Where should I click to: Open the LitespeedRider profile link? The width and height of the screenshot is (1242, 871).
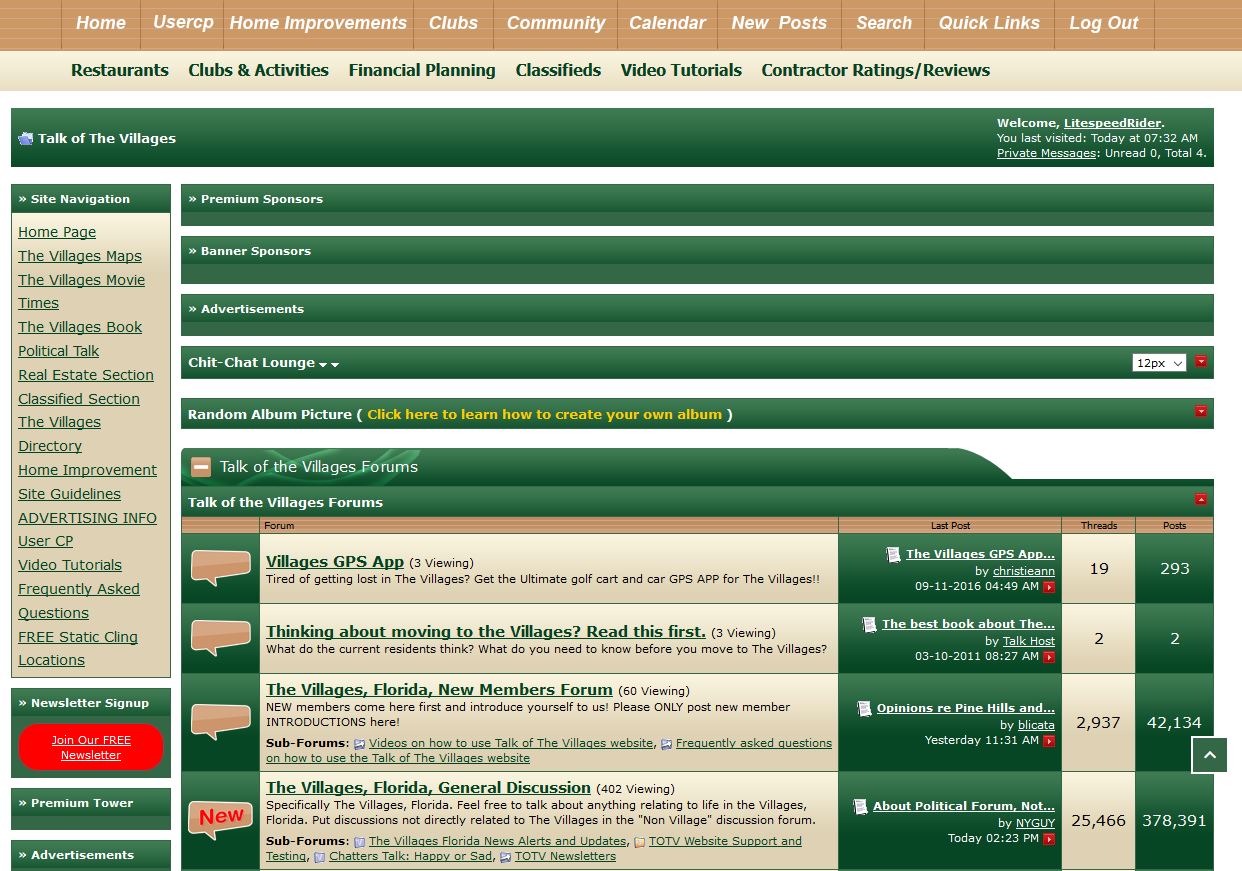click(x=1112, y=123)
